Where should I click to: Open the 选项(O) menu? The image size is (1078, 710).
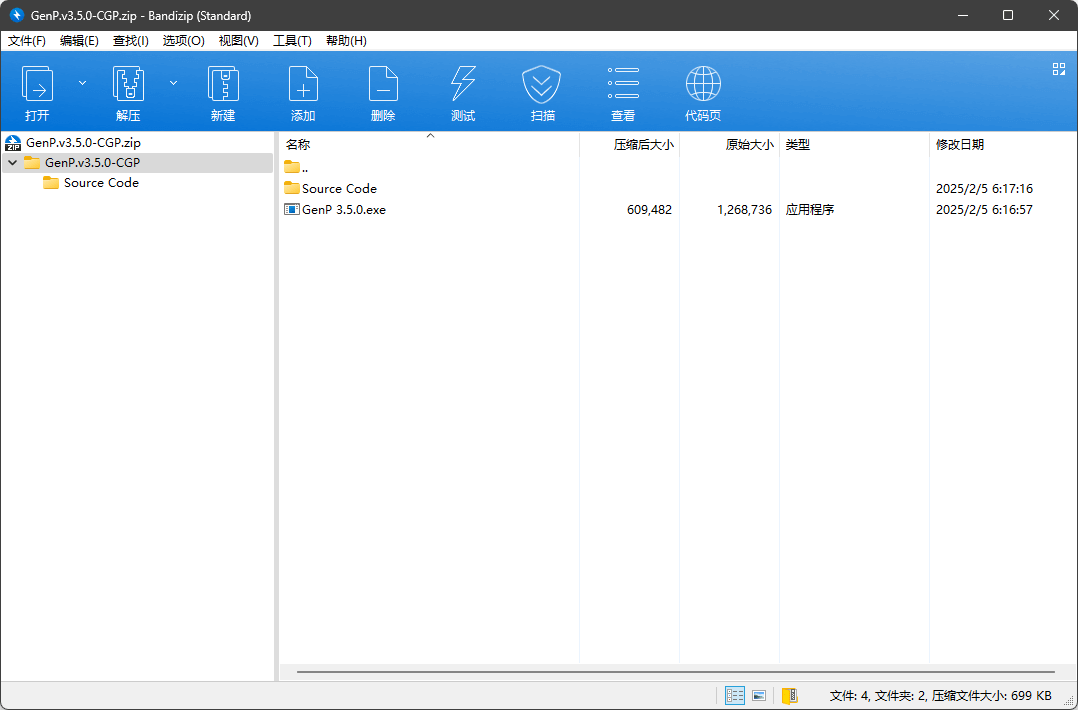pos(184,41)
